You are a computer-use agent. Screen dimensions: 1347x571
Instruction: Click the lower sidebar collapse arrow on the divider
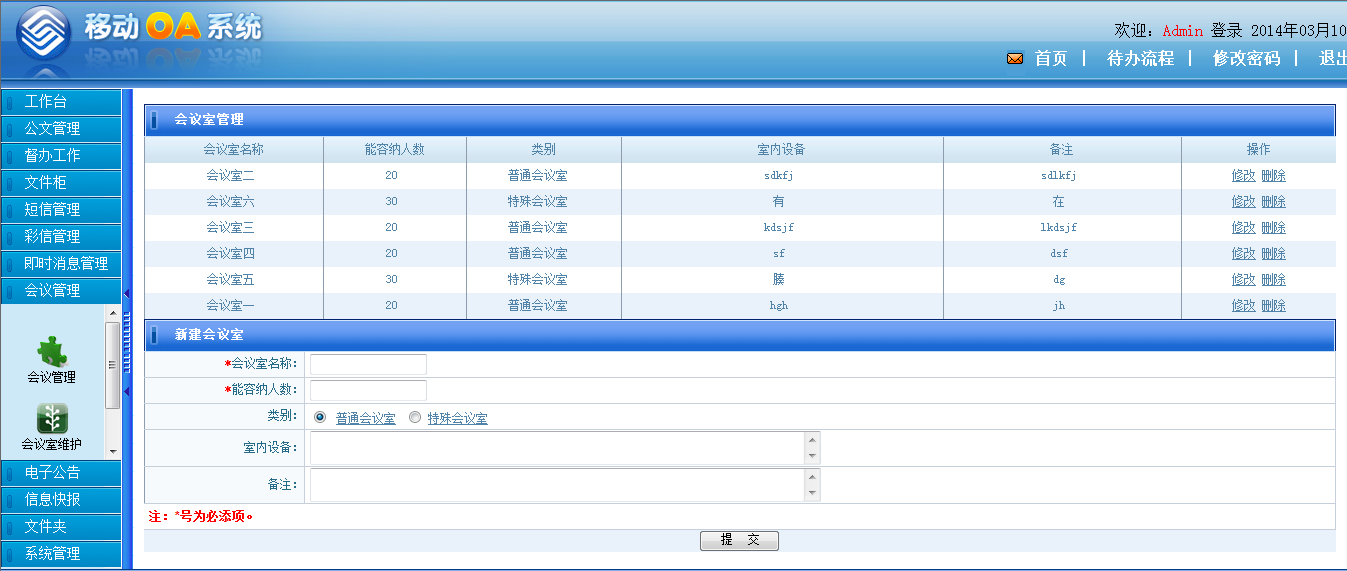point(127,391)
